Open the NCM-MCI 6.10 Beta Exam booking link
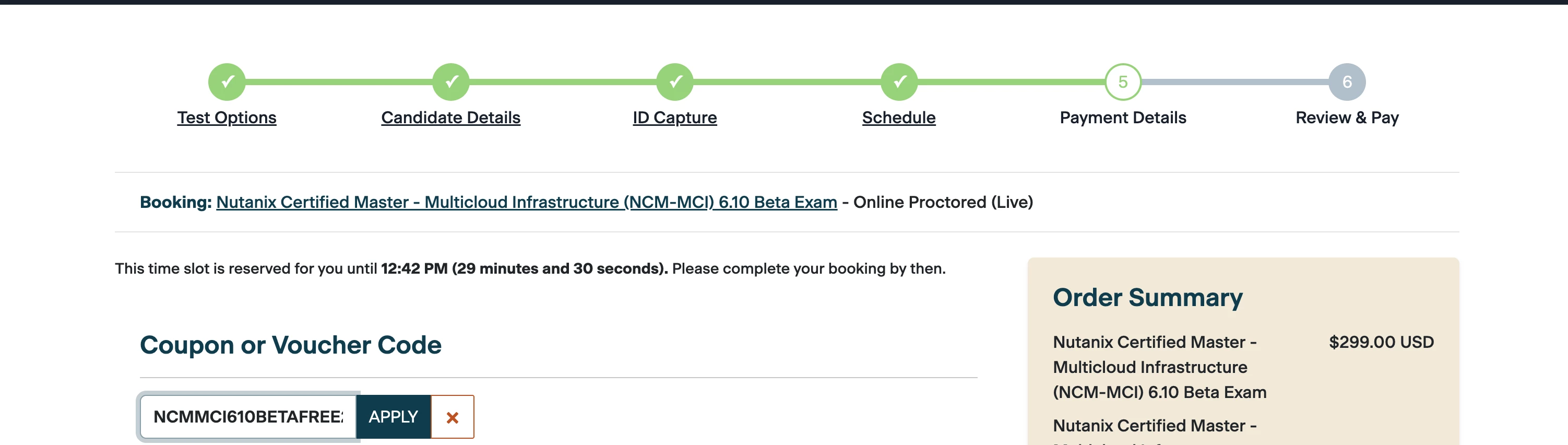 pyautogui.click(x=527, y=202)
